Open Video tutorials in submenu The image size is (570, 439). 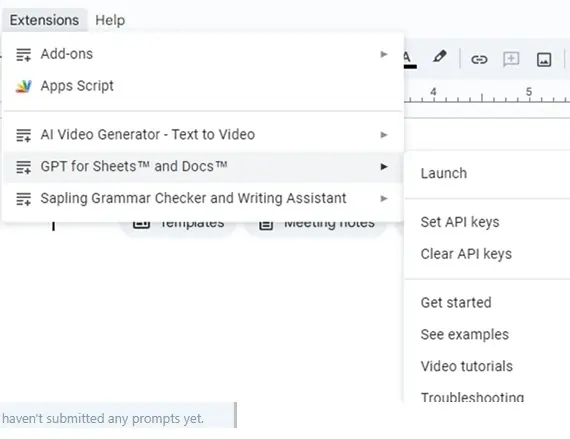tap(487, 366)
